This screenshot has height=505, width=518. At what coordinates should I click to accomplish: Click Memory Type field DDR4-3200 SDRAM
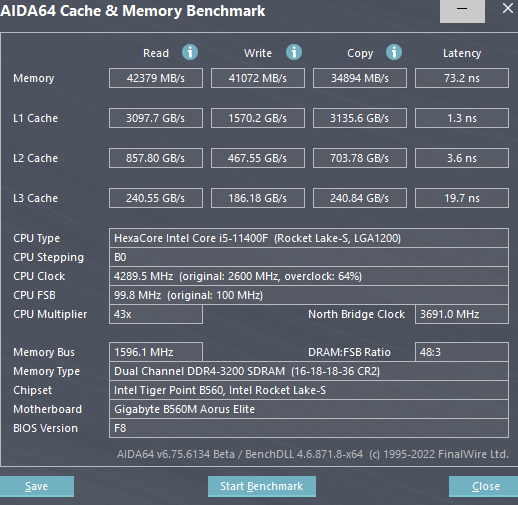coord(309,371)
